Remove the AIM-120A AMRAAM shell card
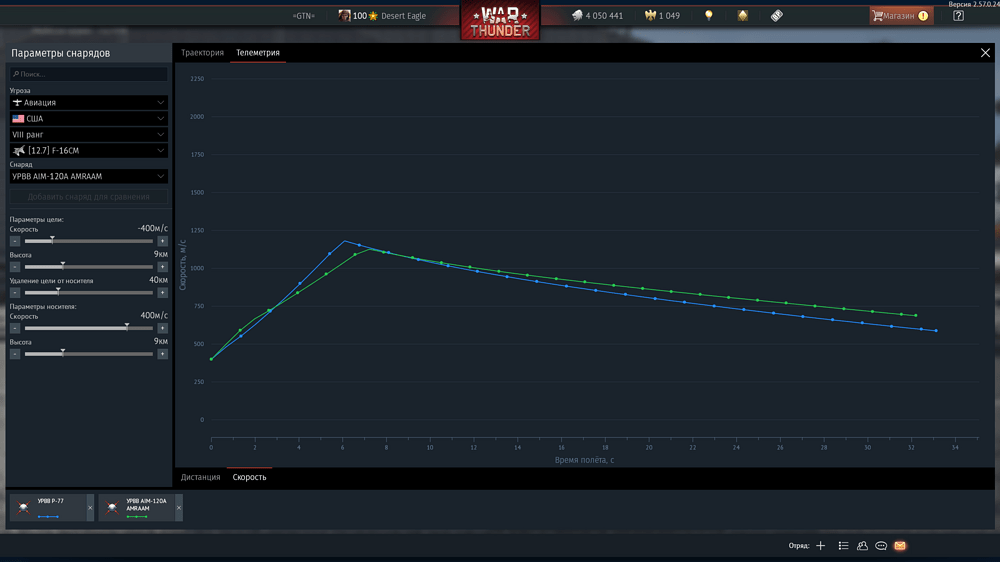This screenshot has width=1000, height=562. pyautogui.click(x=179, y=508)
